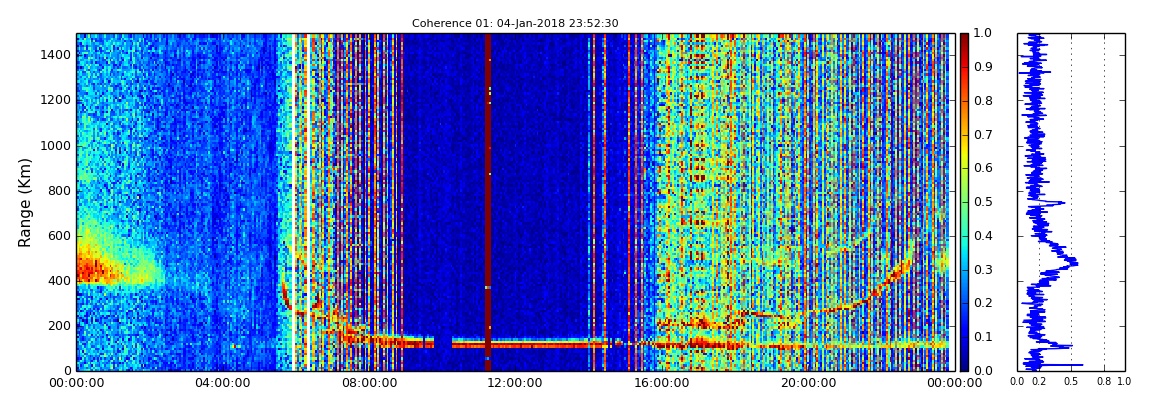Click the 04:00:00 time axis label
Screen dimensions: 1150x407
221,383
